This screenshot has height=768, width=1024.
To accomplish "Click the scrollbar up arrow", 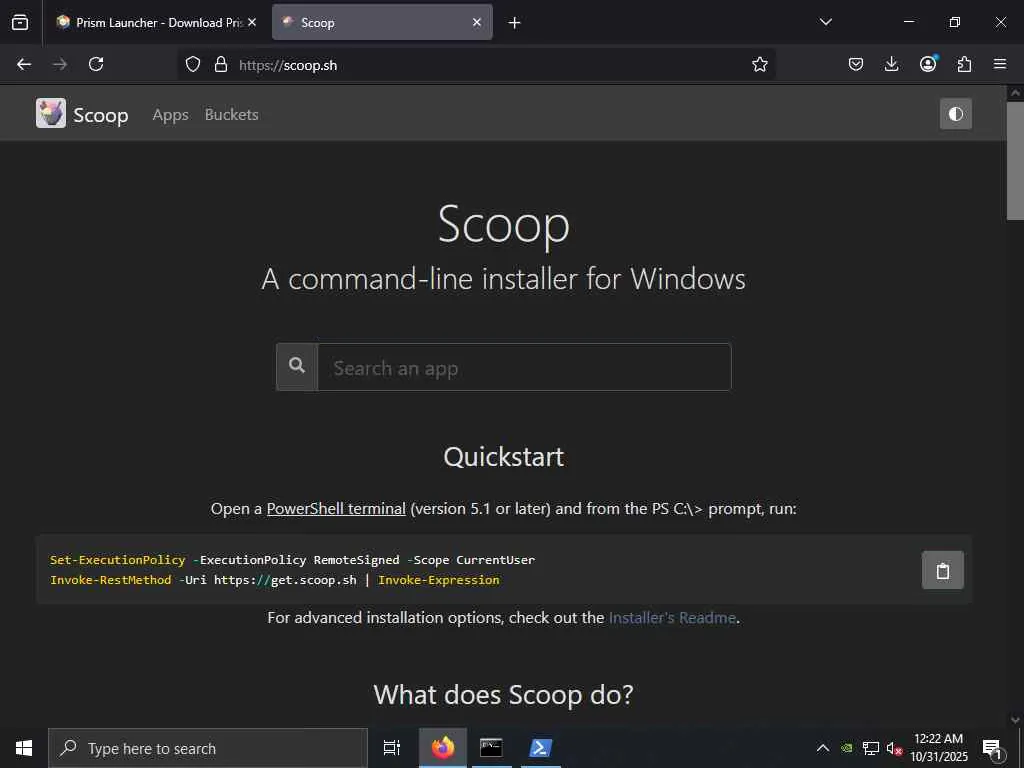I will point(1015,93).
